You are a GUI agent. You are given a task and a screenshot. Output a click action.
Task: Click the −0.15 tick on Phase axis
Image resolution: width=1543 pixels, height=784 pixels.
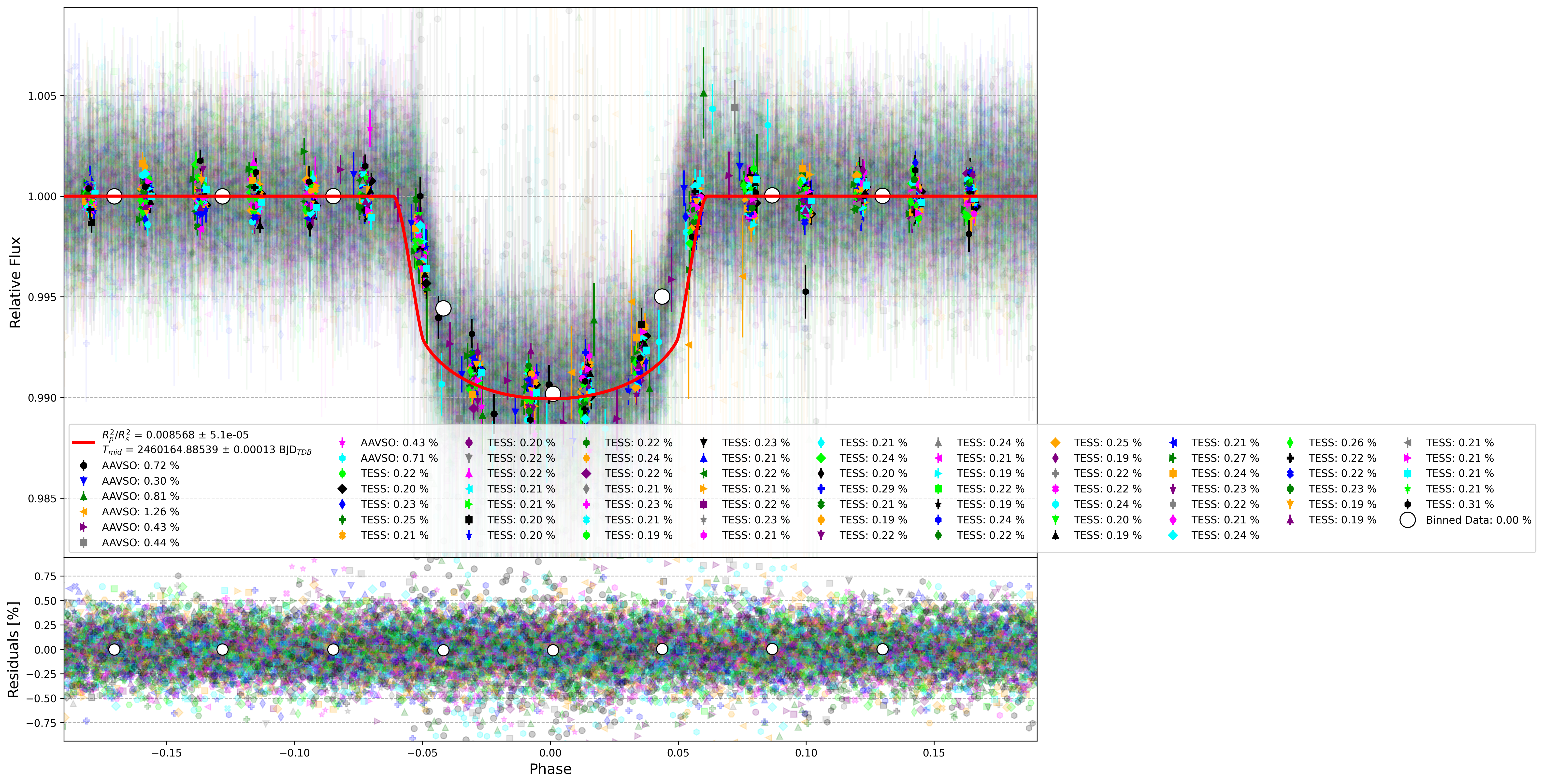point(167,753)
